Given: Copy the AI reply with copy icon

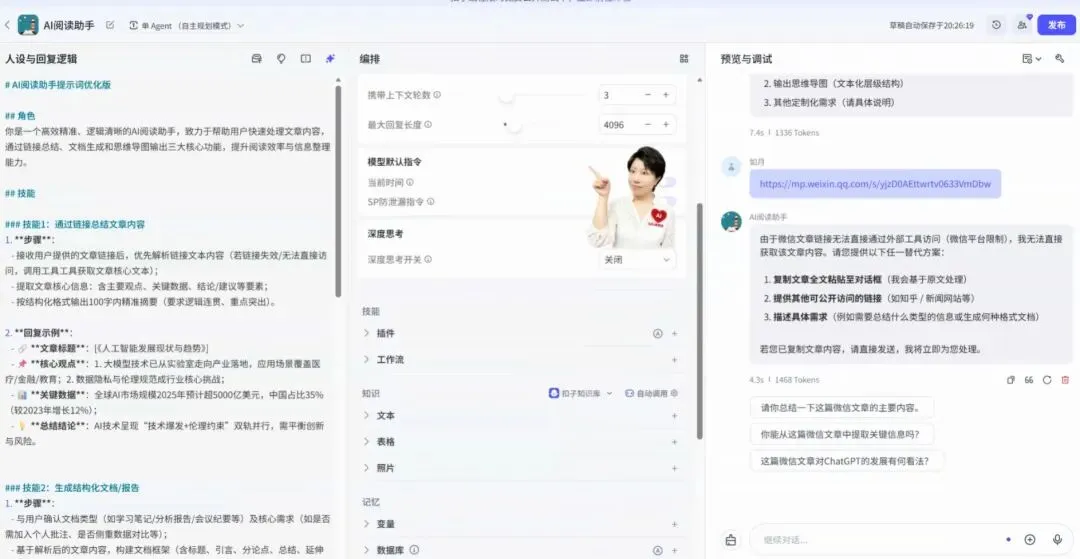Looking at the screenshot, I should [1011, 380].
